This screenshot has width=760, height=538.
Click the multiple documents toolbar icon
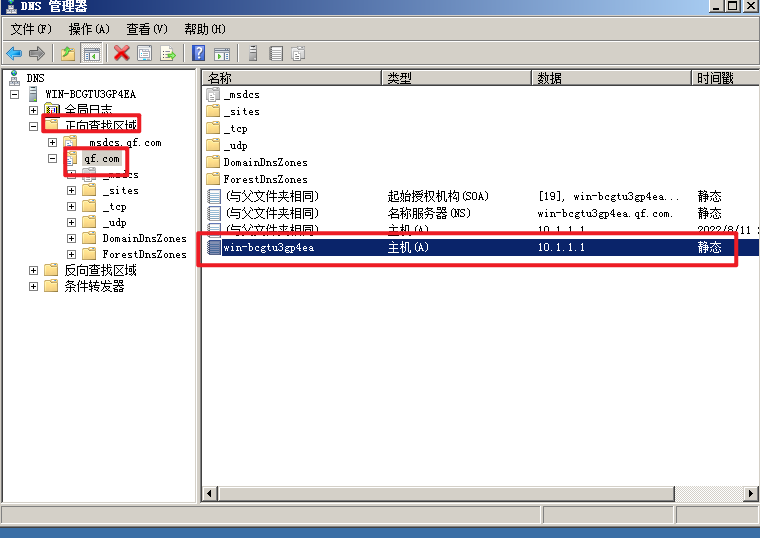(298, 53)
